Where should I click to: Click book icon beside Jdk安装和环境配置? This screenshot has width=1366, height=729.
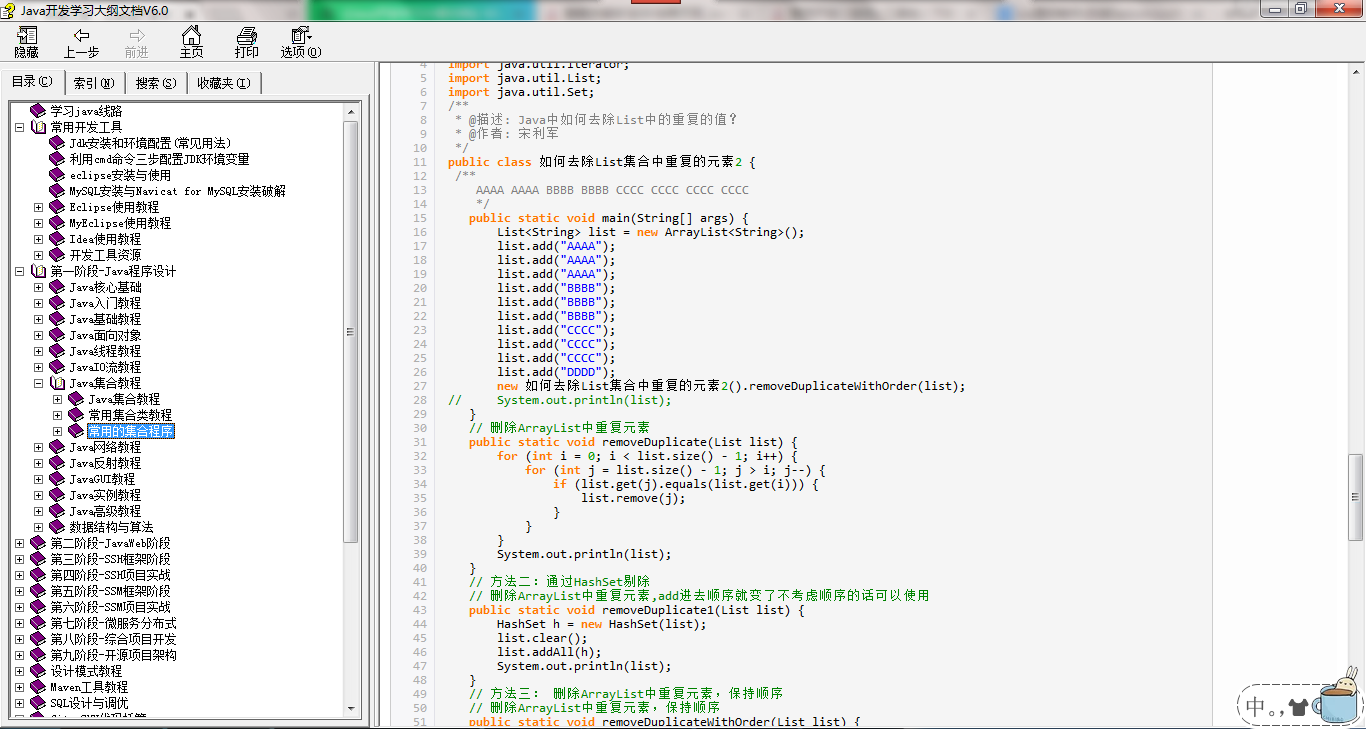(57, 143)
